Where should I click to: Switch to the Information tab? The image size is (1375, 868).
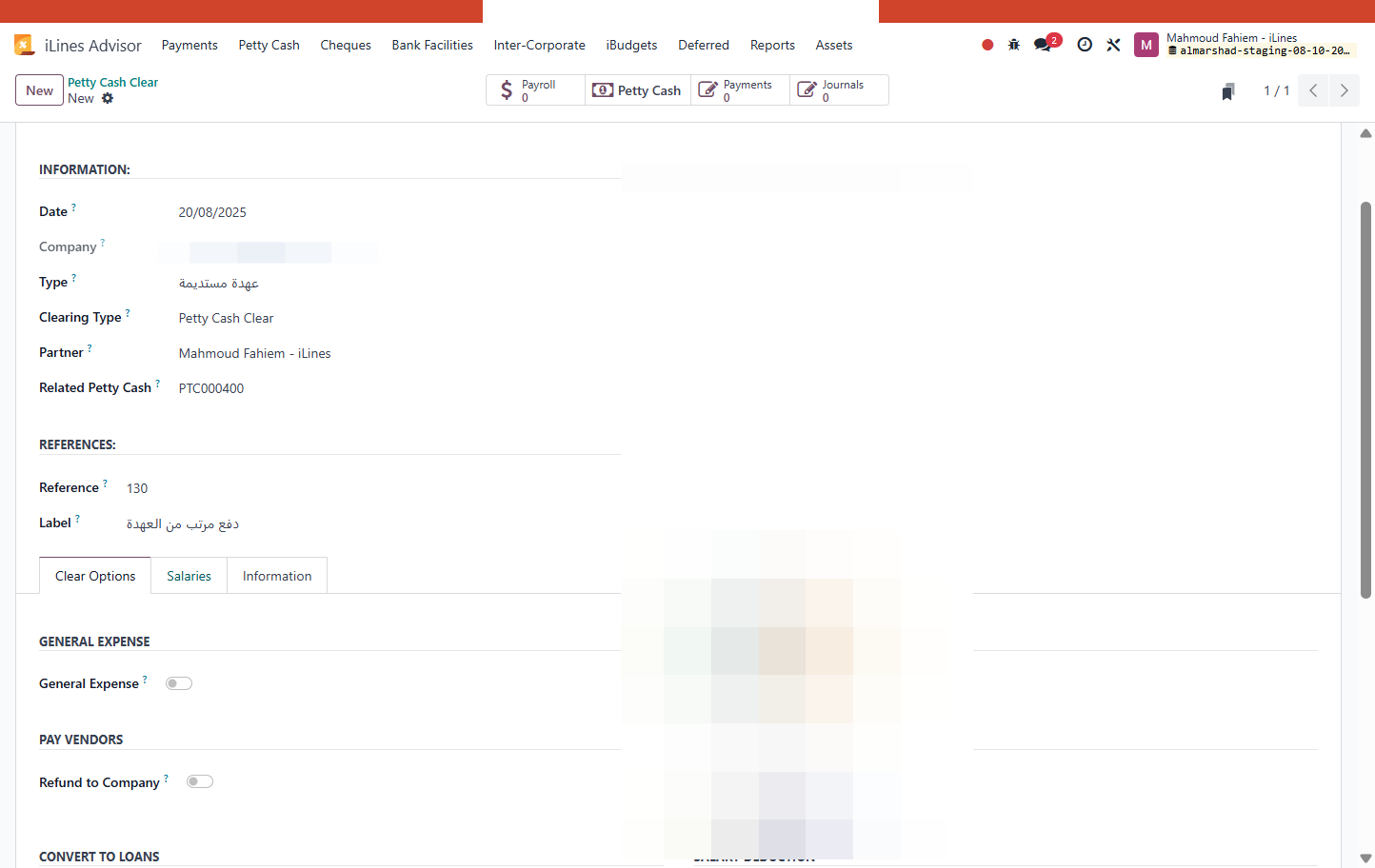pos(277,576)
